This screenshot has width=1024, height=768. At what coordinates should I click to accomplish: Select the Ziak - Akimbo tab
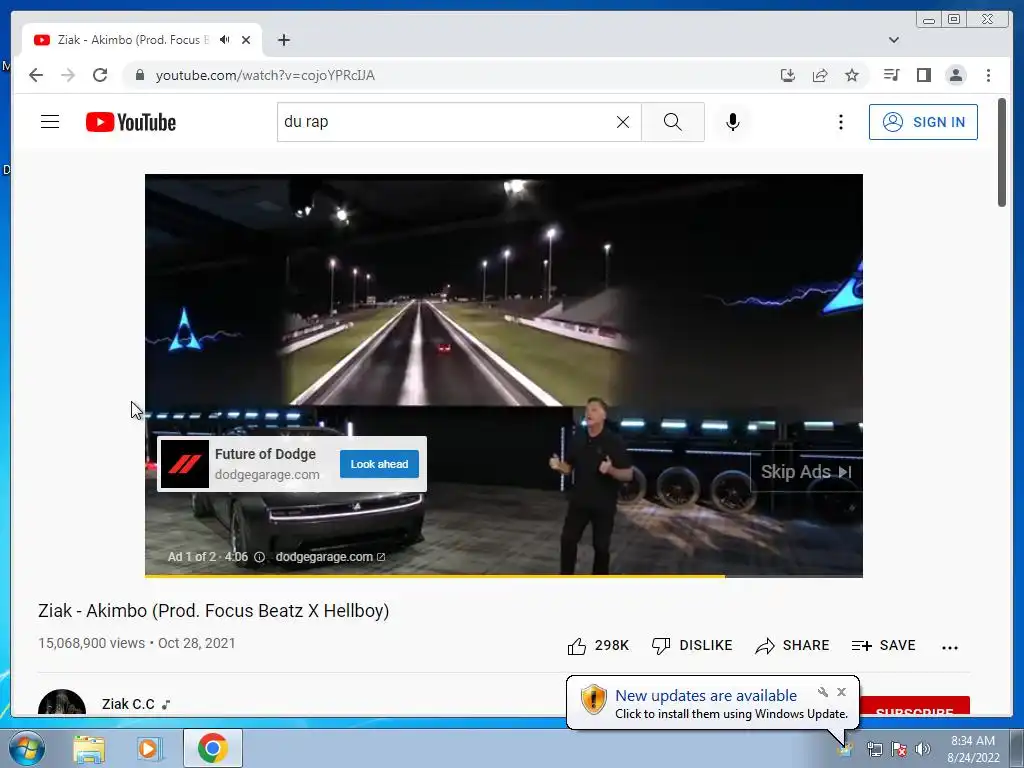coord(141,40)
